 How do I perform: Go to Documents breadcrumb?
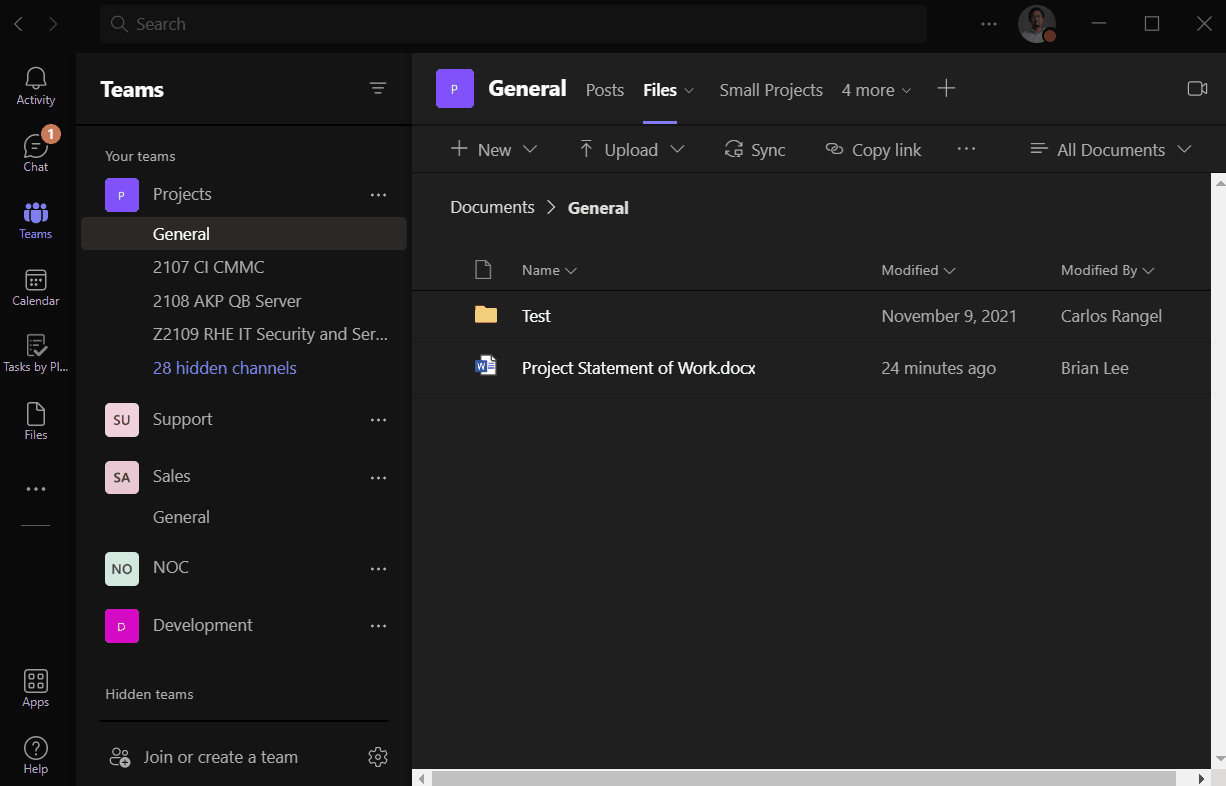[492, 207]
